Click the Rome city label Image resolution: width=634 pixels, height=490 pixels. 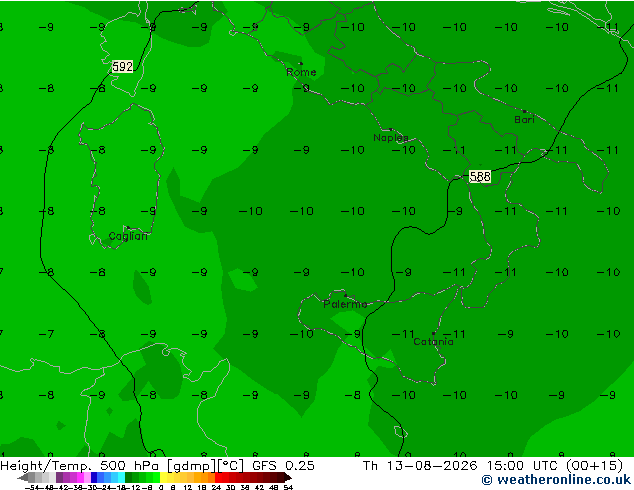301,72
